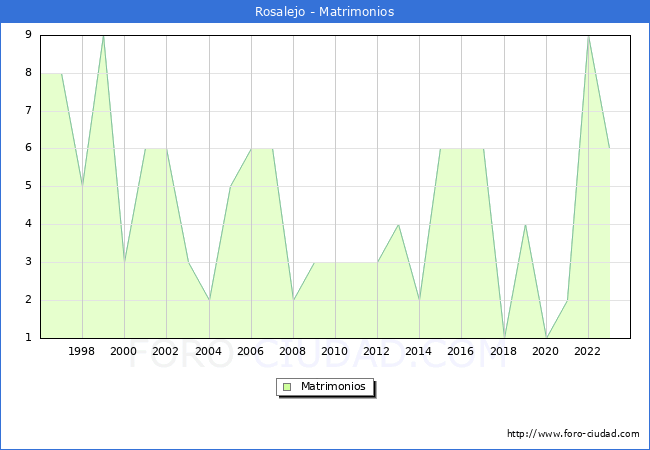650x450 pixels.
Task: Click x-axis label 2000
Action: coord(124,351)
